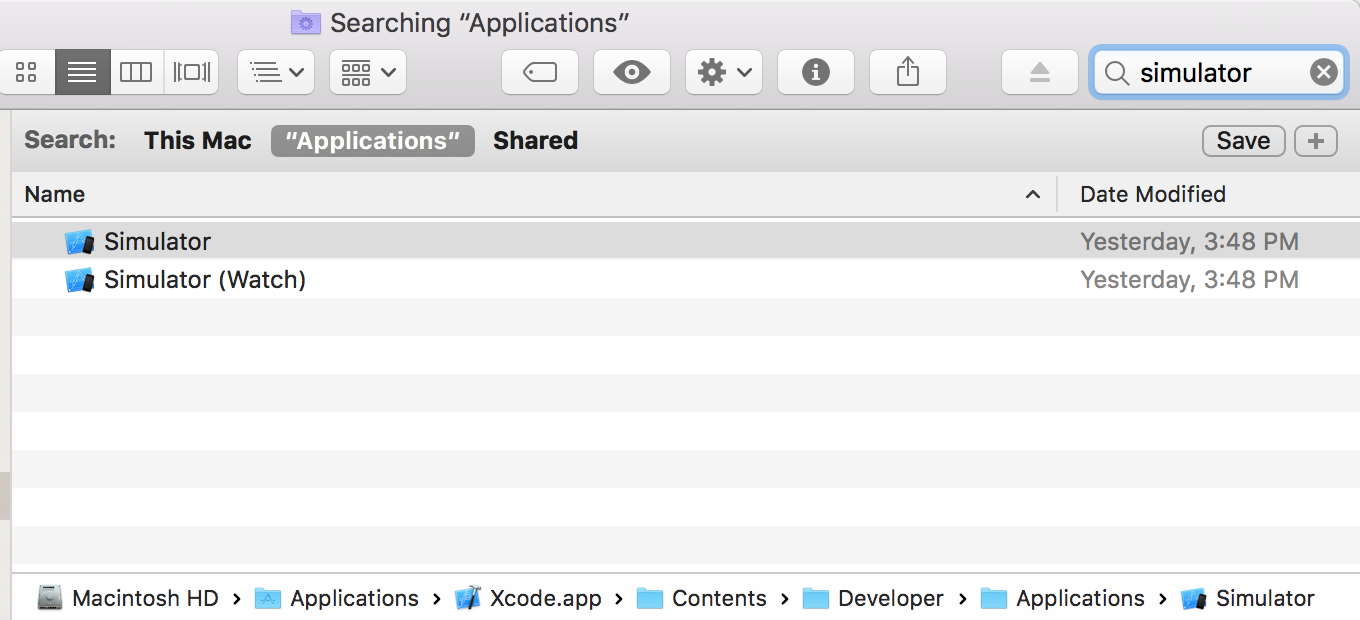Click the Developer folder icon

(x=816, y=598)
